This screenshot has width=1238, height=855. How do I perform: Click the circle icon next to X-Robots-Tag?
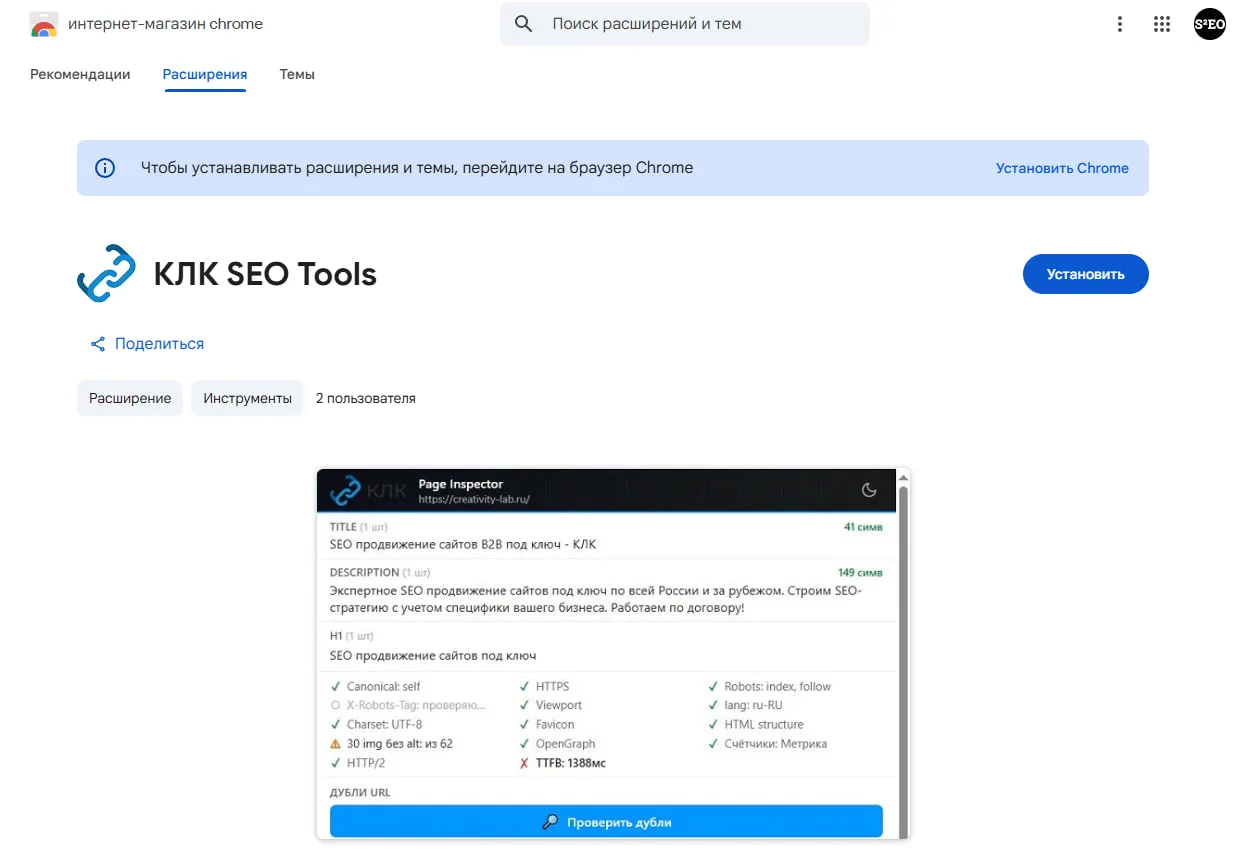336,706
